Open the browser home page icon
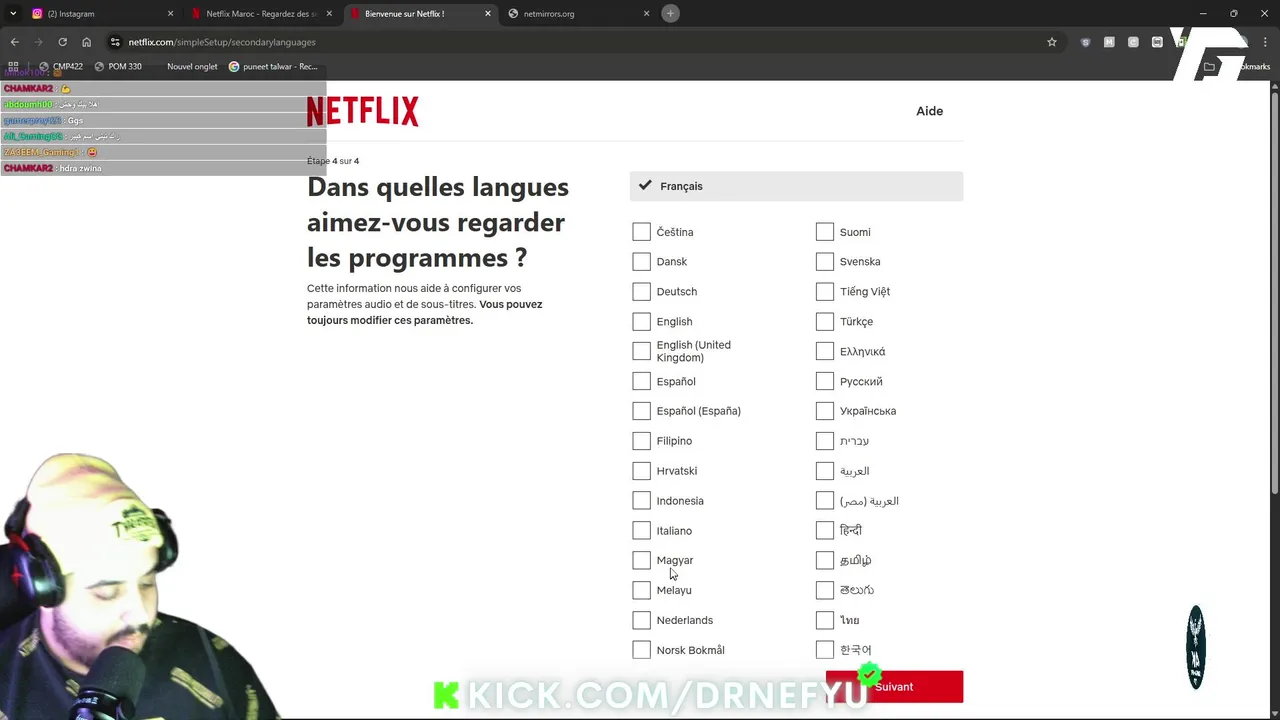Image resolution: width=1280 pixels, height=720 pixels. click(x=86, y=42)
